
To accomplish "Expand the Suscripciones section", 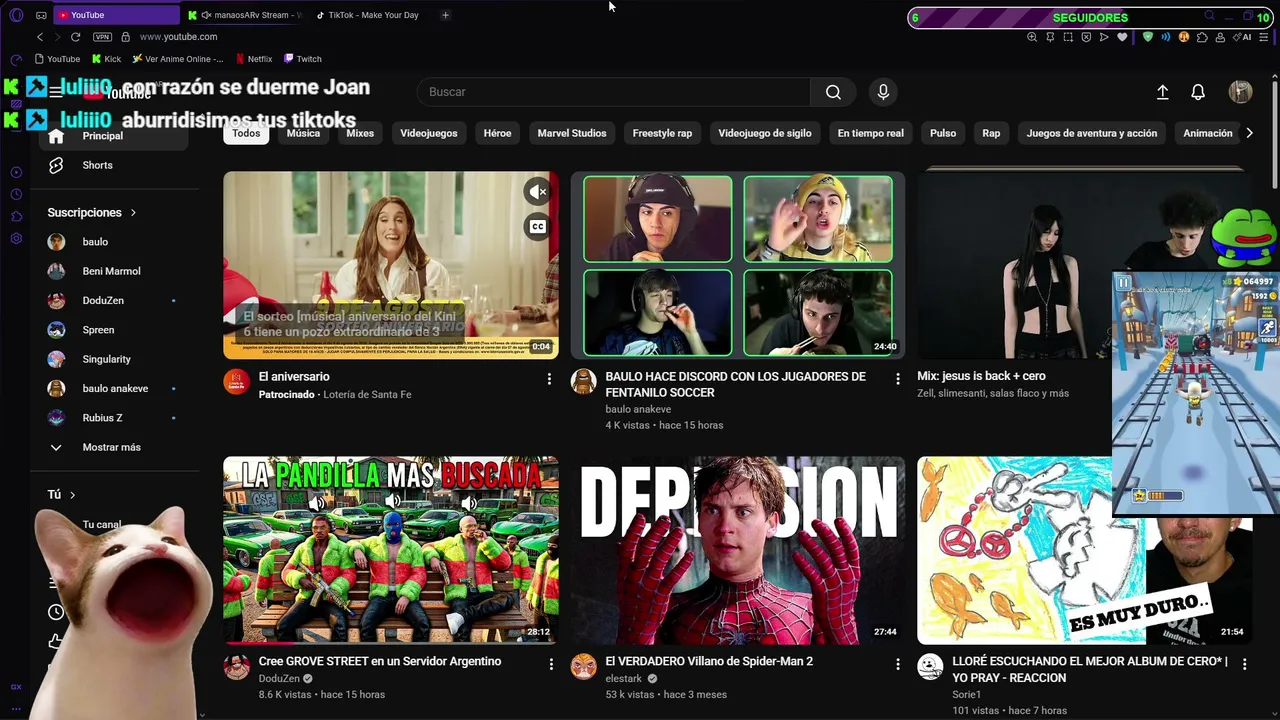I will click(92, 213).
